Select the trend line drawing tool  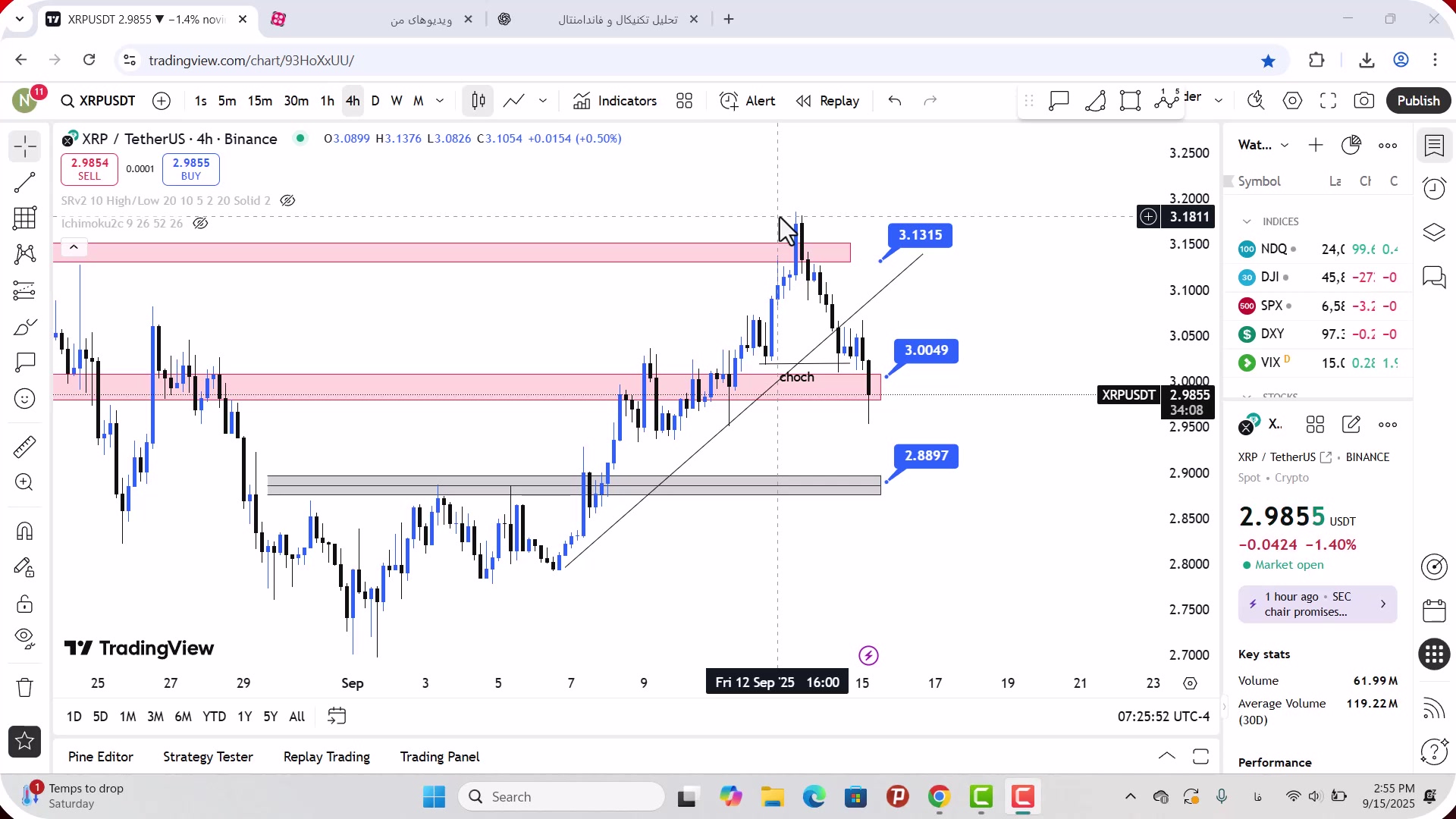point(24,182)
